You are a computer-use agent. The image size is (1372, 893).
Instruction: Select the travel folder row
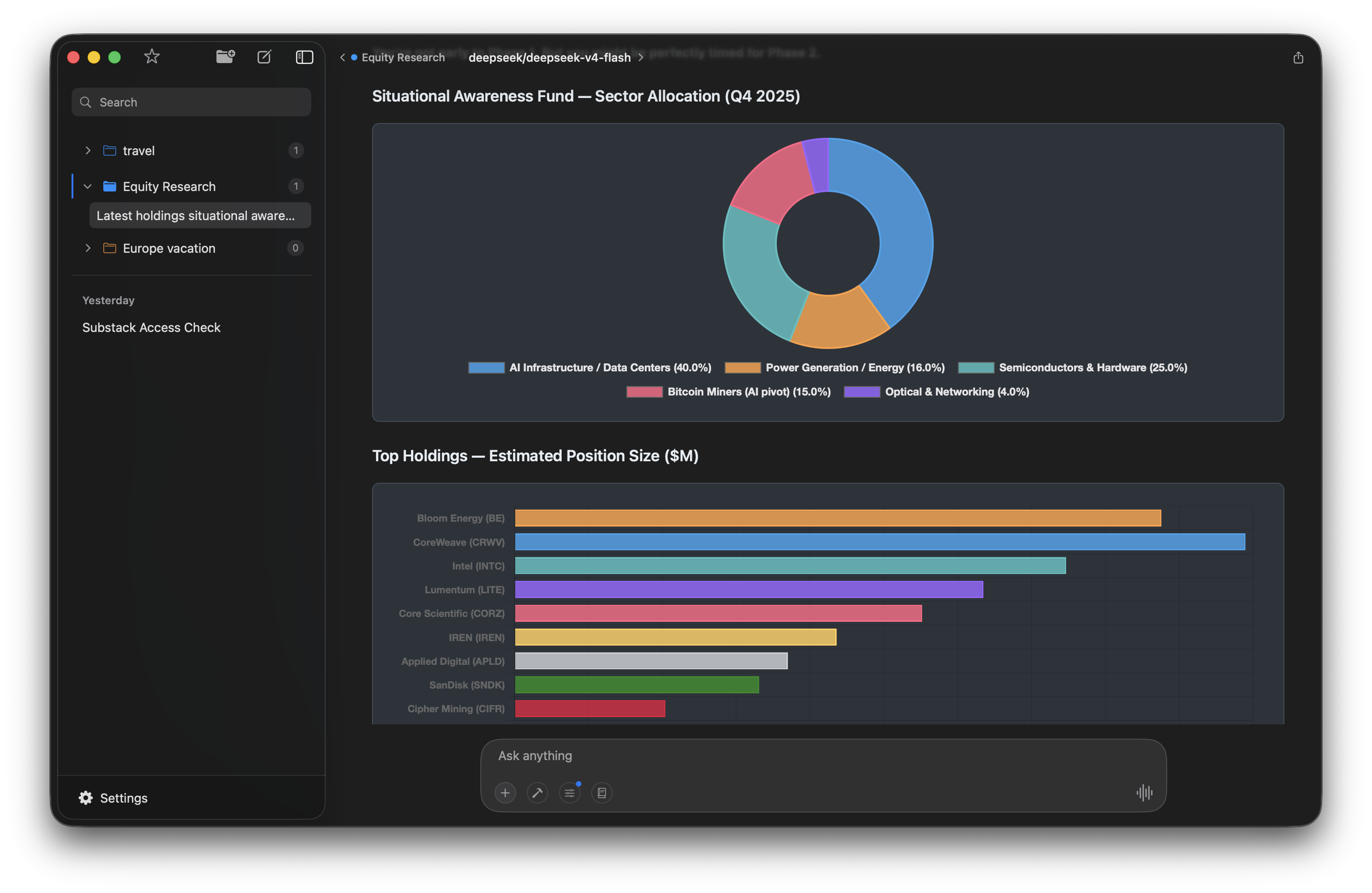pyautogui.click(x=191, y=151)
